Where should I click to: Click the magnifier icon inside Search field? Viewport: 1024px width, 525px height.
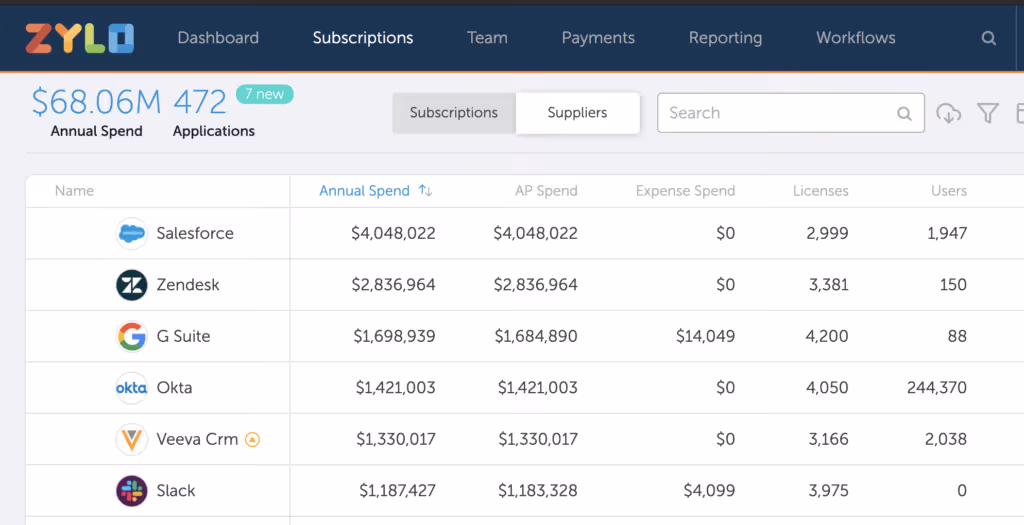tap(904, 114)
